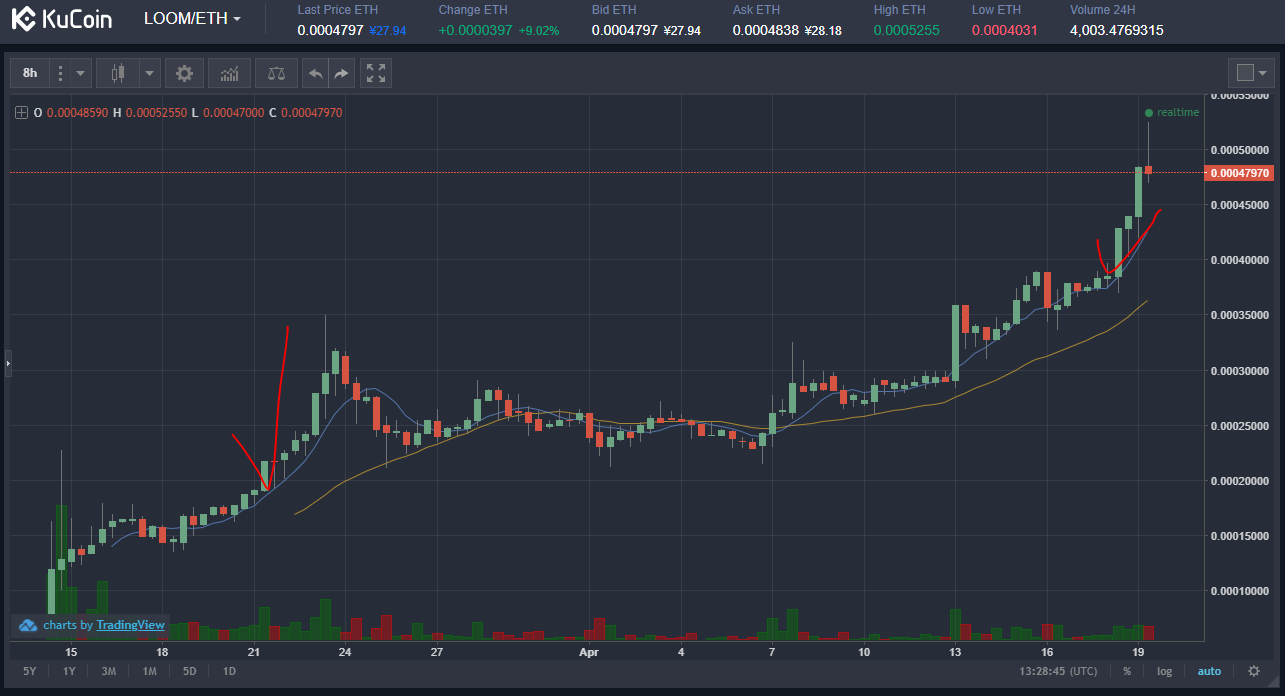Enter fullscreen chart mode
The height and width of the screenshot is (696, 1285).
pyautogui.click(x=376, y=73)
